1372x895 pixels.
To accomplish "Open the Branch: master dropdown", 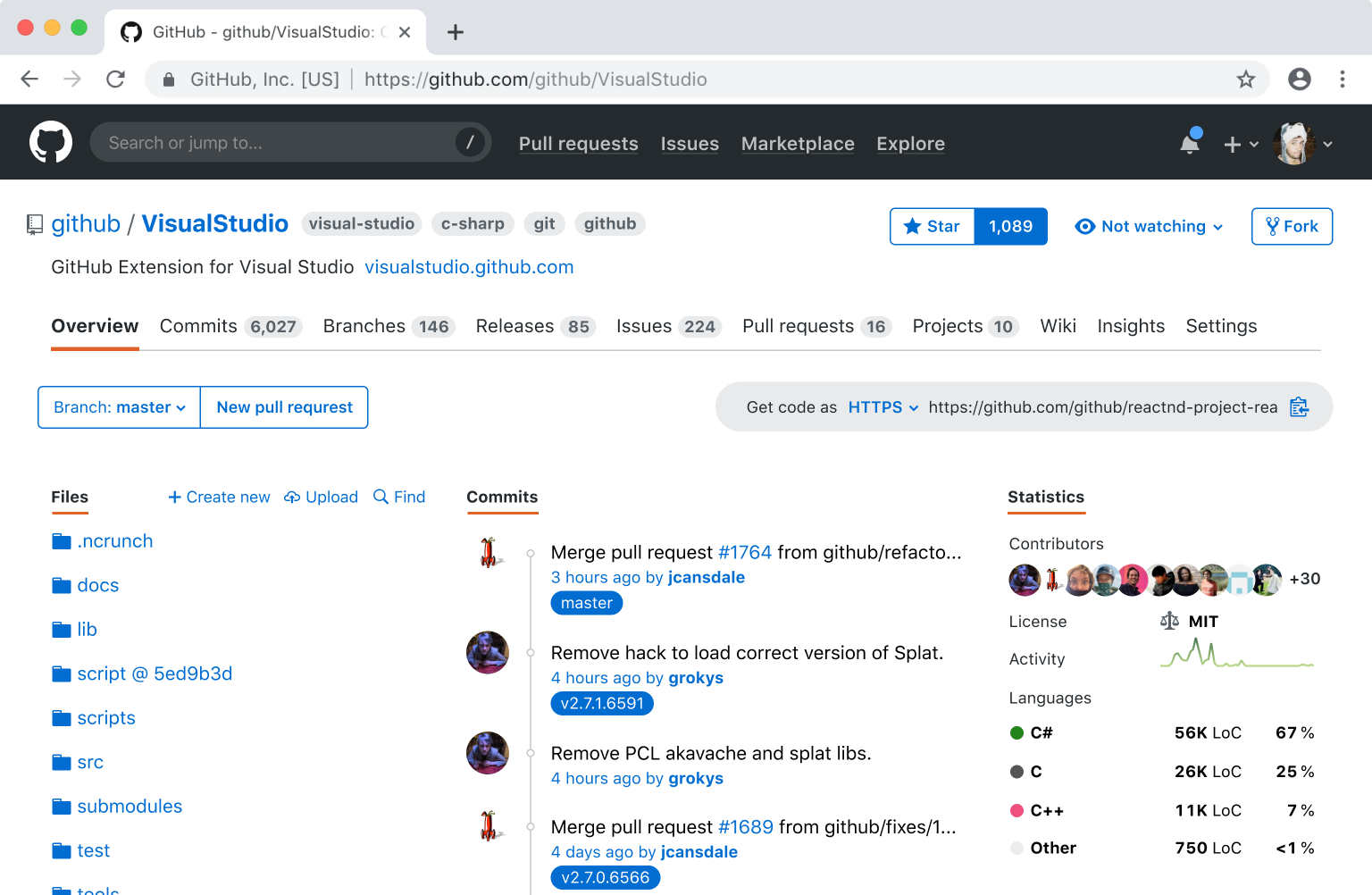I will 118,406.
